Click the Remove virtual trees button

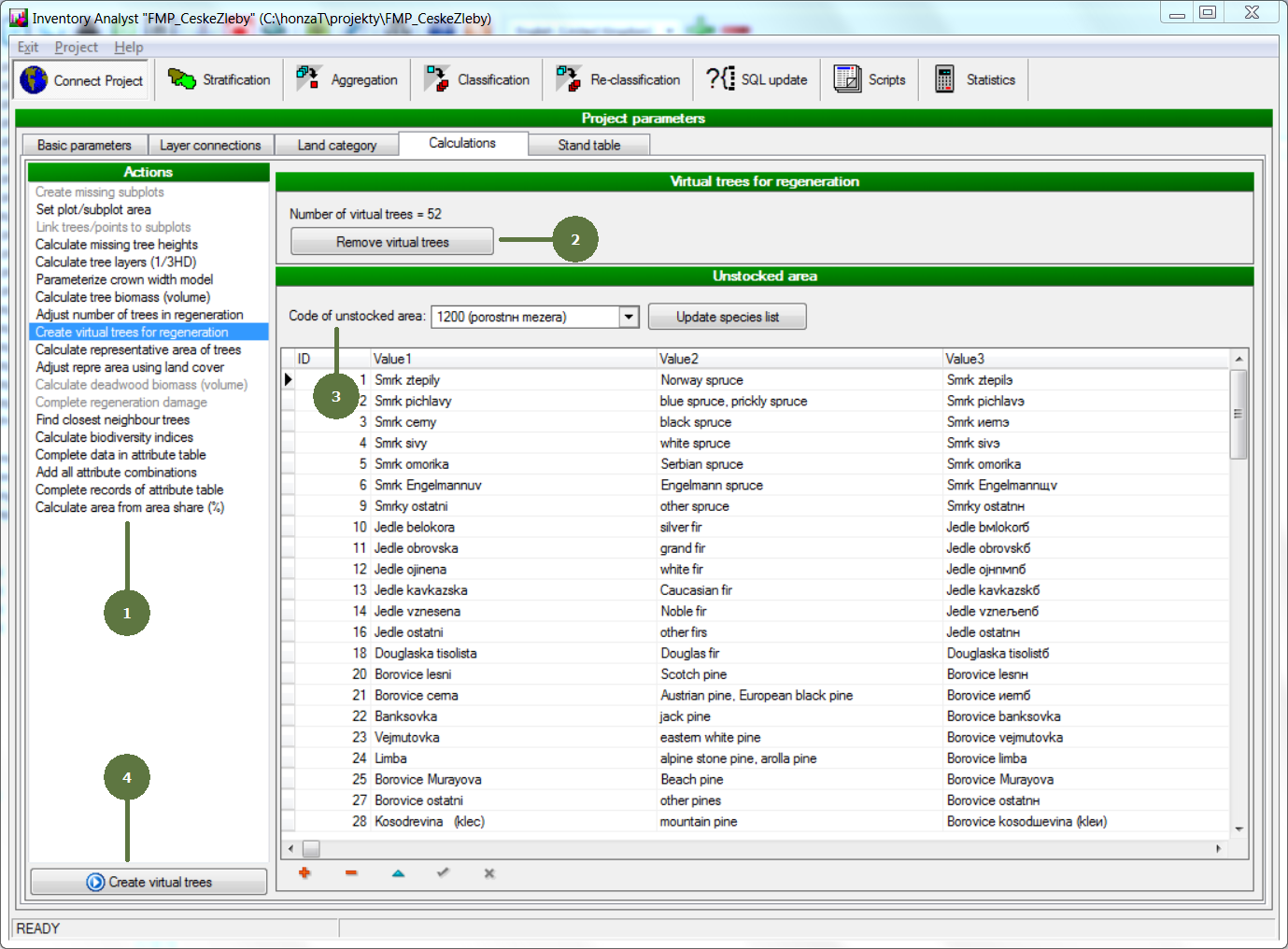coord(392,242)
